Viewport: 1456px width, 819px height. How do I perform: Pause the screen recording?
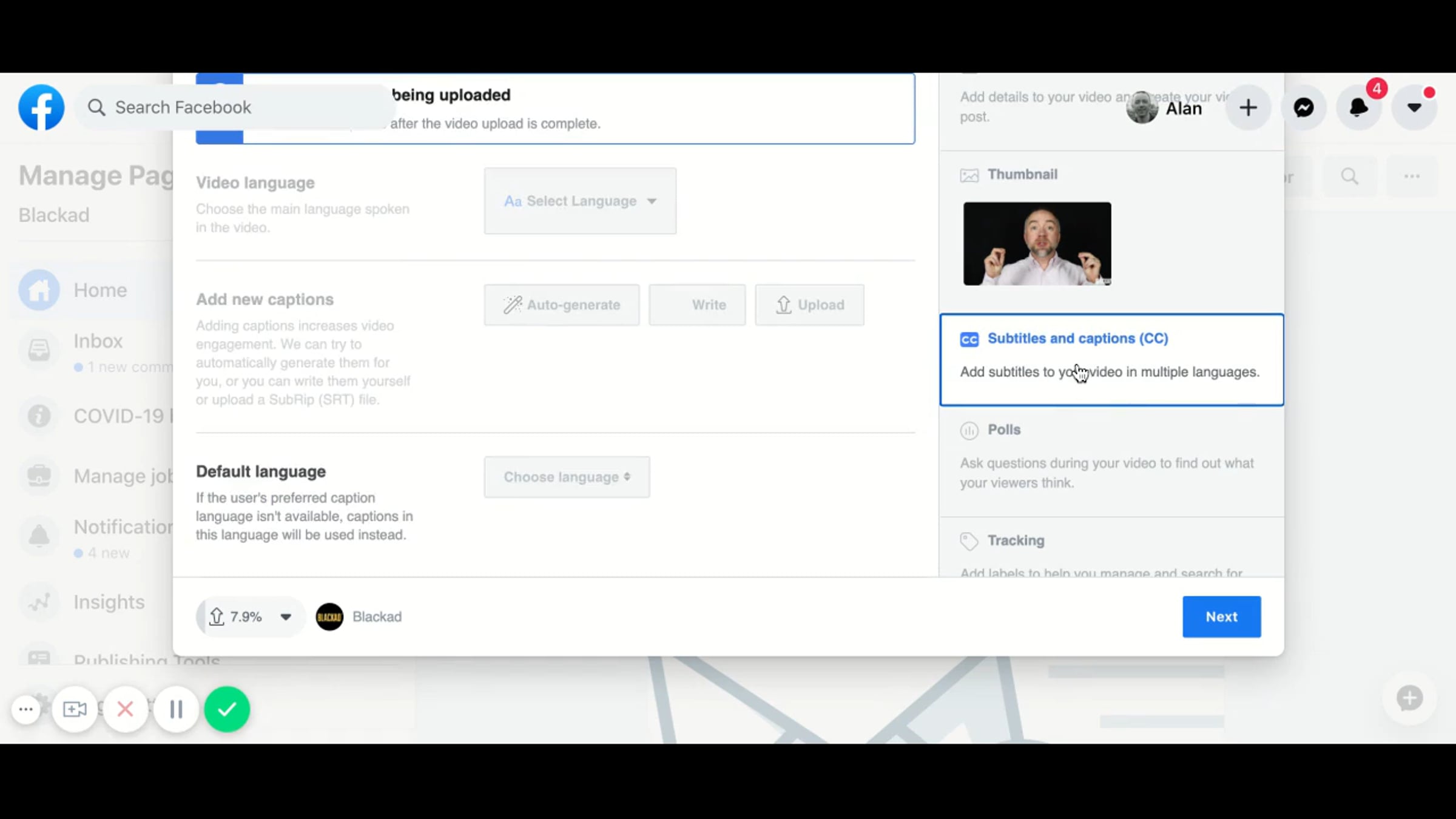click(176, 709)
